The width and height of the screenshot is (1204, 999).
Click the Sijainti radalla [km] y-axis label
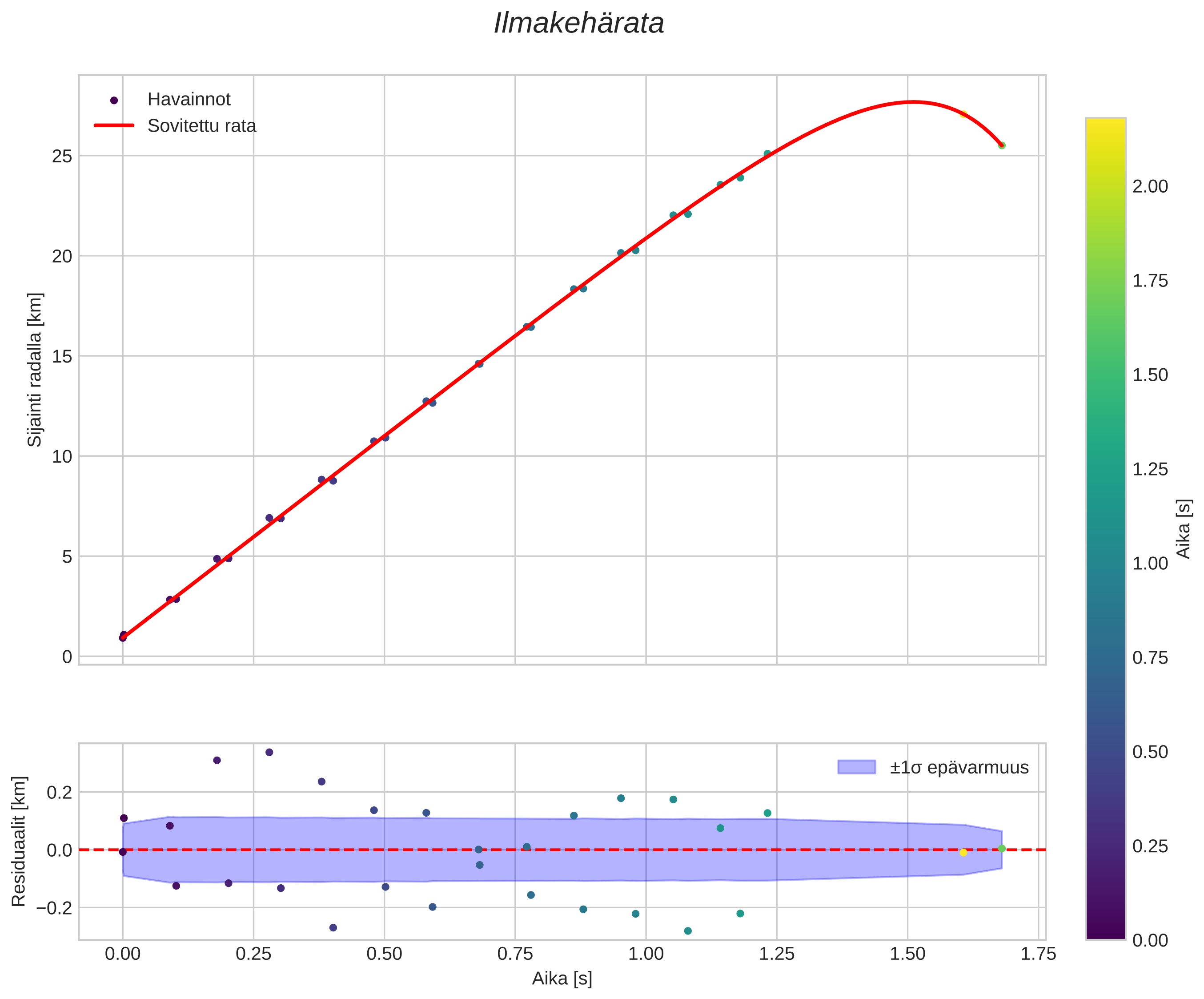[x=35, y=370]
